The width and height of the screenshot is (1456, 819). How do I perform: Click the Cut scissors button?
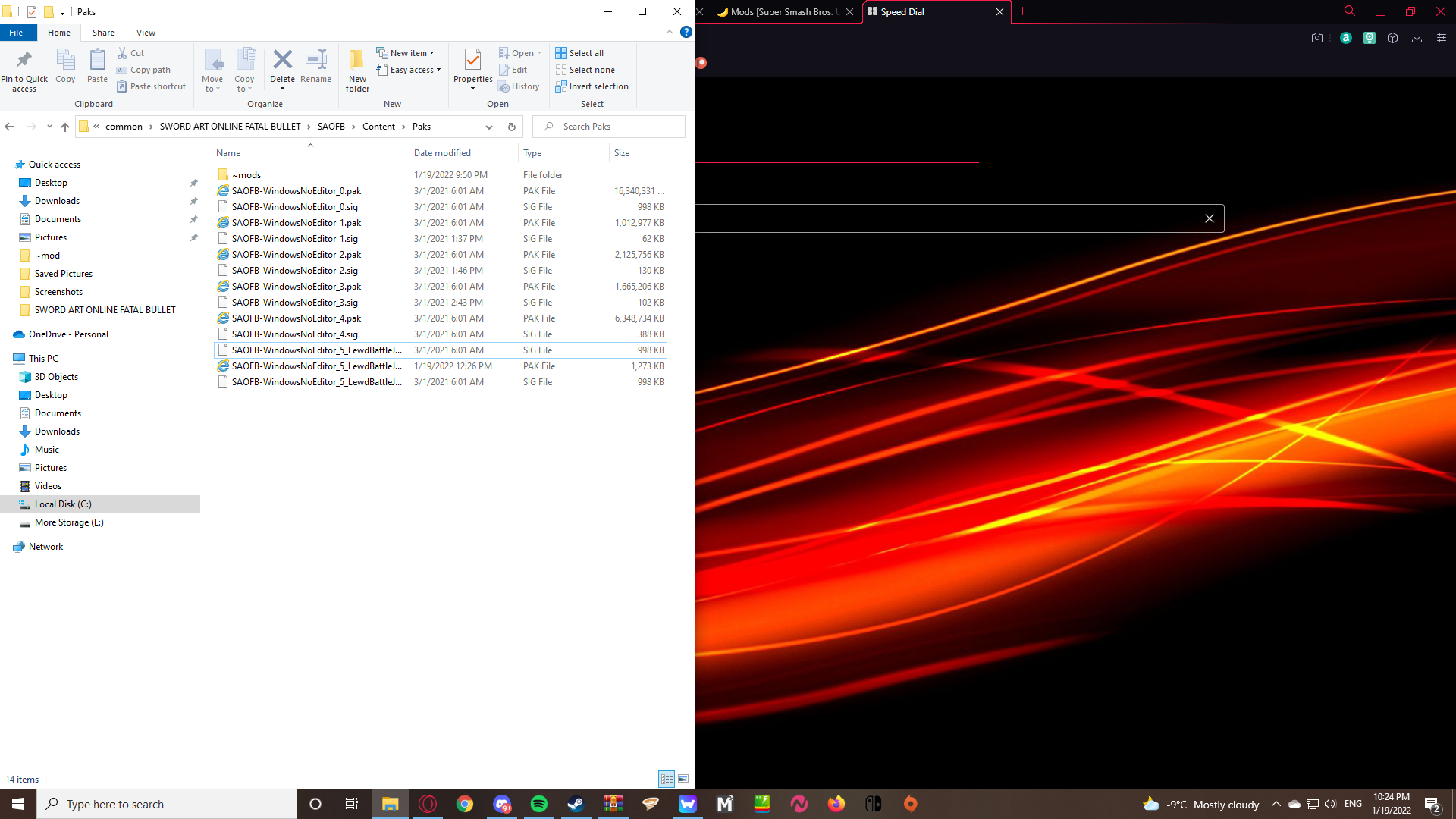[130, 53]
